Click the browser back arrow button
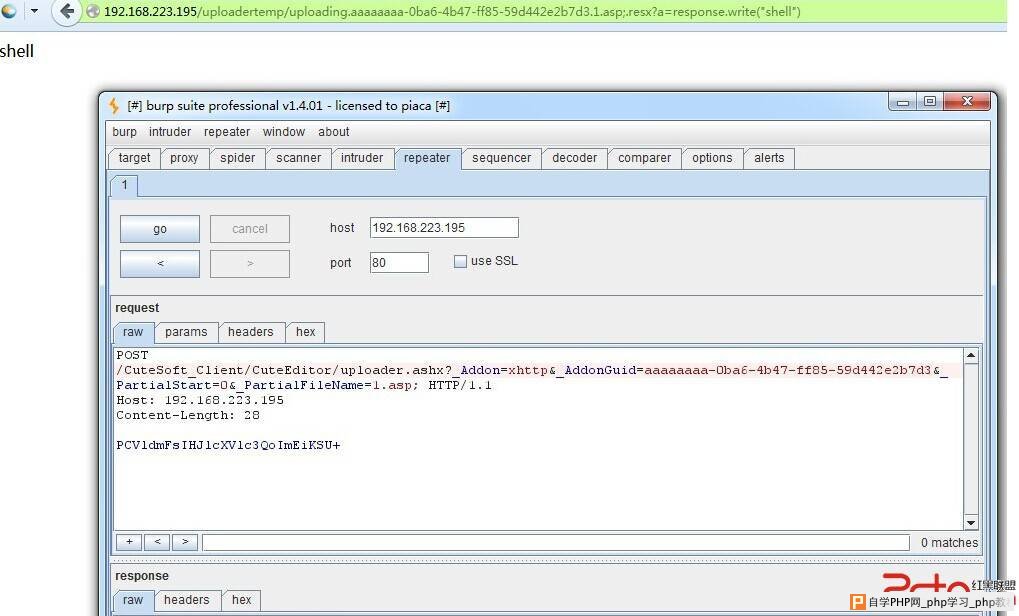 66,12
